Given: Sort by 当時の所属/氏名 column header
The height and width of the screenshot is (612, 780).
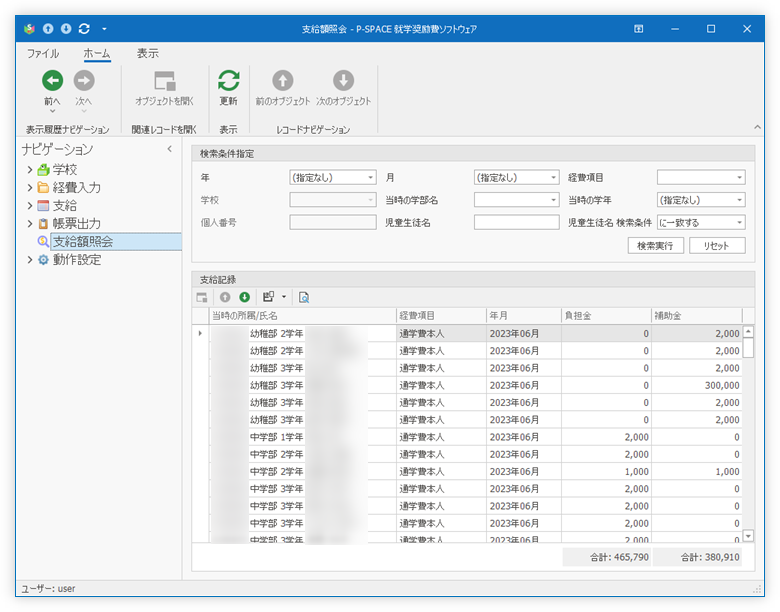Looking at the screenshot, I should click(x=303, y=316).
